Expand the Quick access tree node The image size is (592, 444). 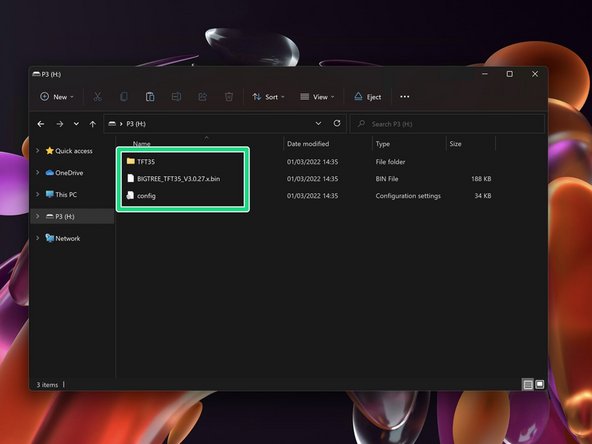click(37, 151)
